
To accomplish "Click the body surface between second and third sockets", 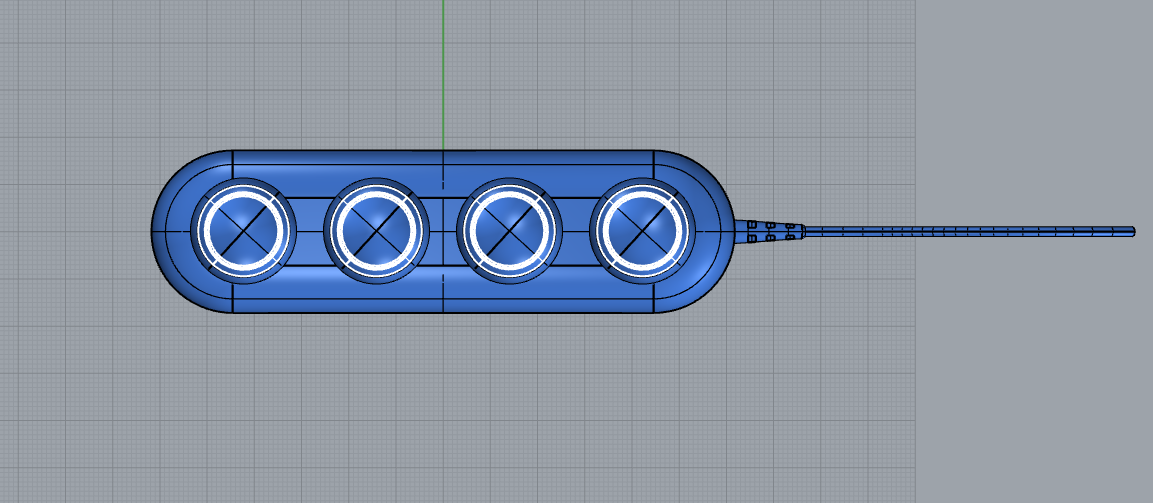I will pos(443,232).
